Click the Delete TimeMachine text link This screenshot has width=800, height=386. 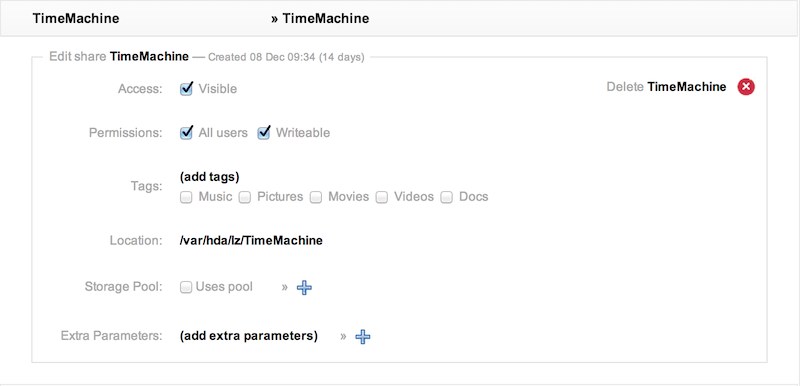(666, 87)
